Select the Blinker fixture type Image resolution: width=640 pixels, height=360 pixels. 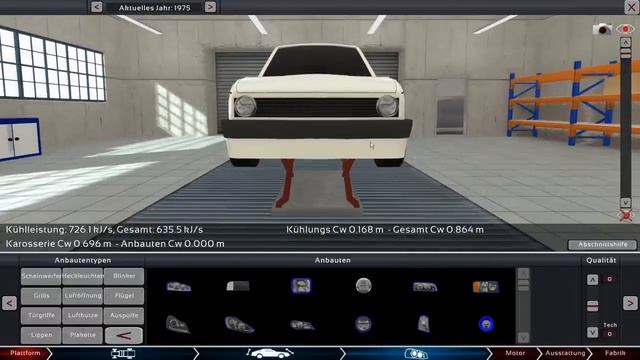pos(124,276)
